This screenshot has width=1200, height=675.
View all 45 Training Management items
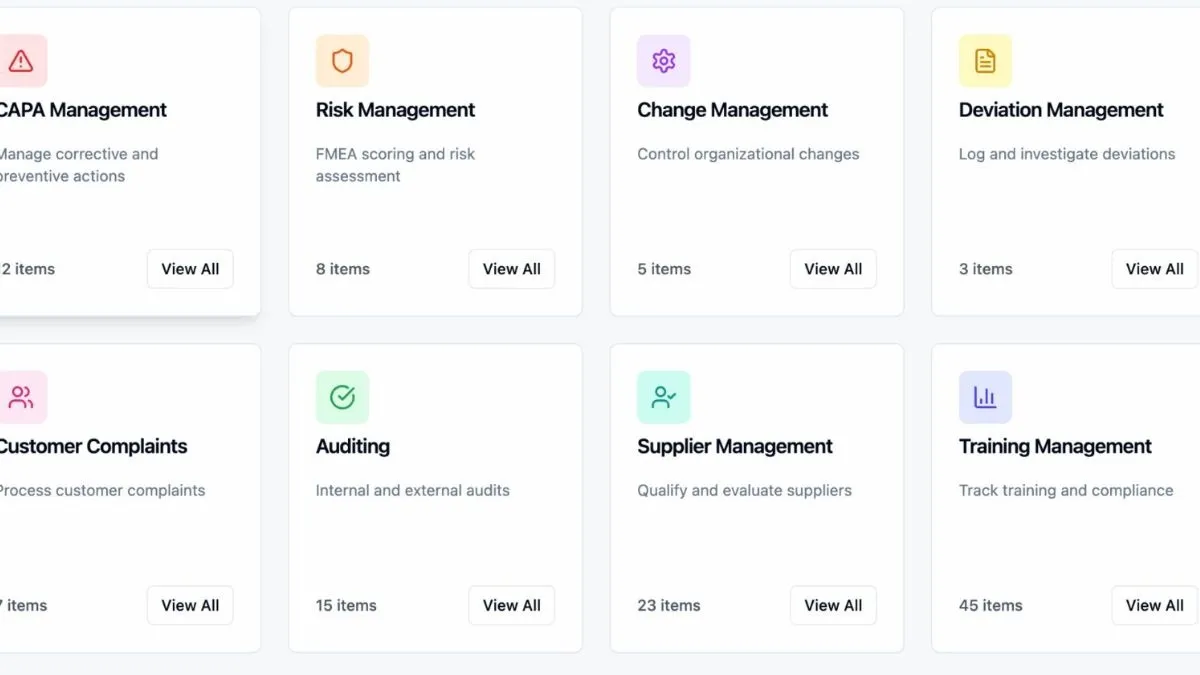pos(1155,605)
